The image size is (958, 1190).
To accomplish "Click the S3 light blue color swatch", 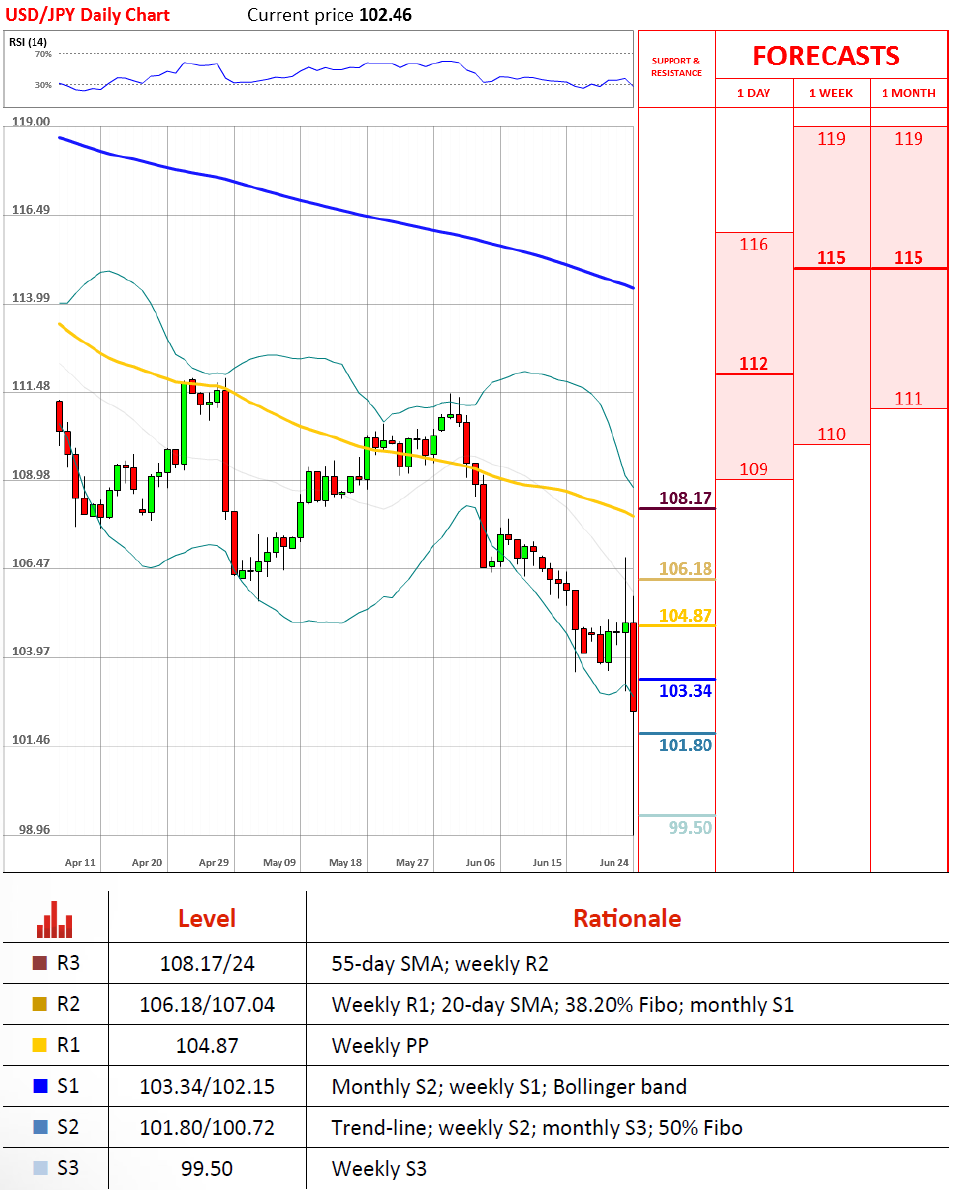I will pos(40,1168).
